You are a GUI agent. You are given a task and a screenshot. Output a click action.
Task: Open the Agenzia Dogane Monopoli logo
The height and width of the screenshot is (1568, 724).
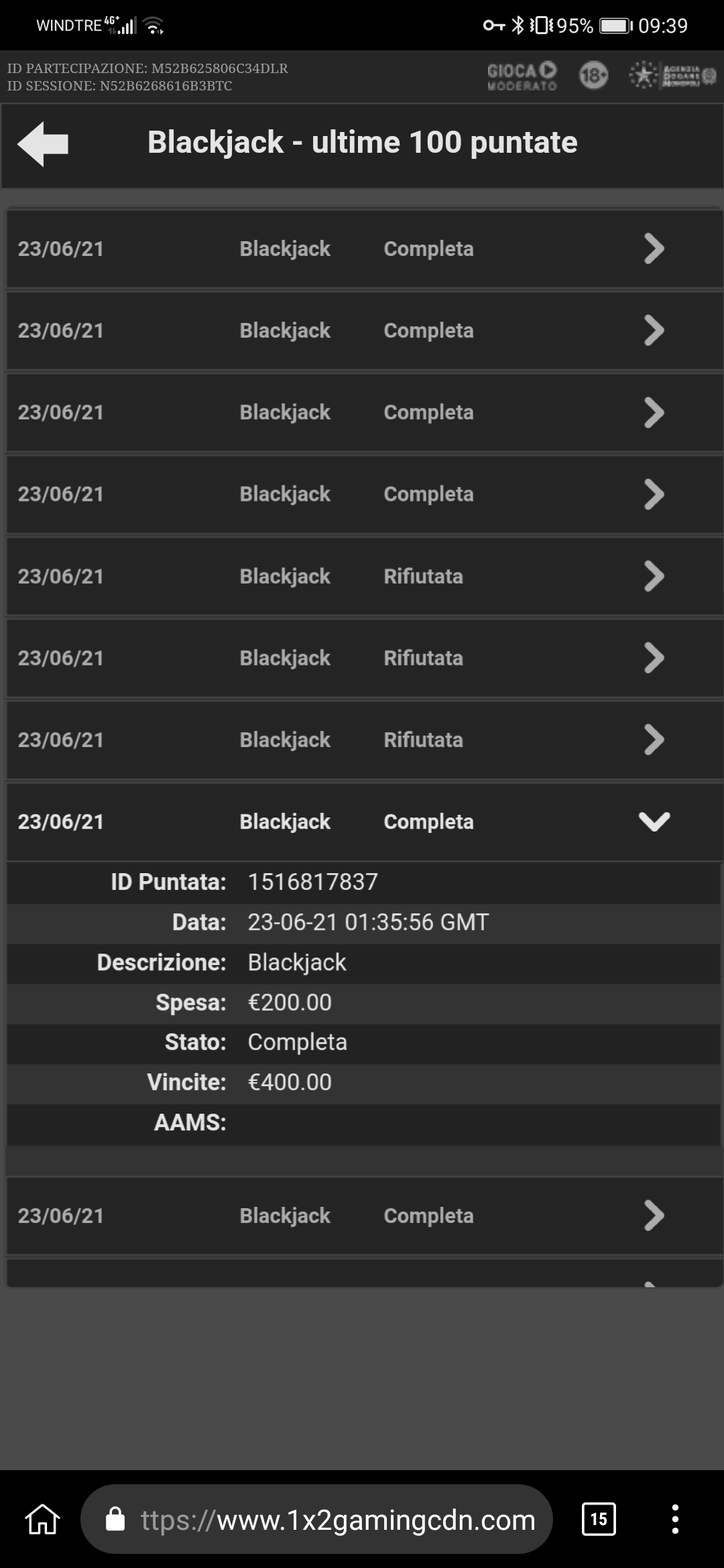[672, 76]
